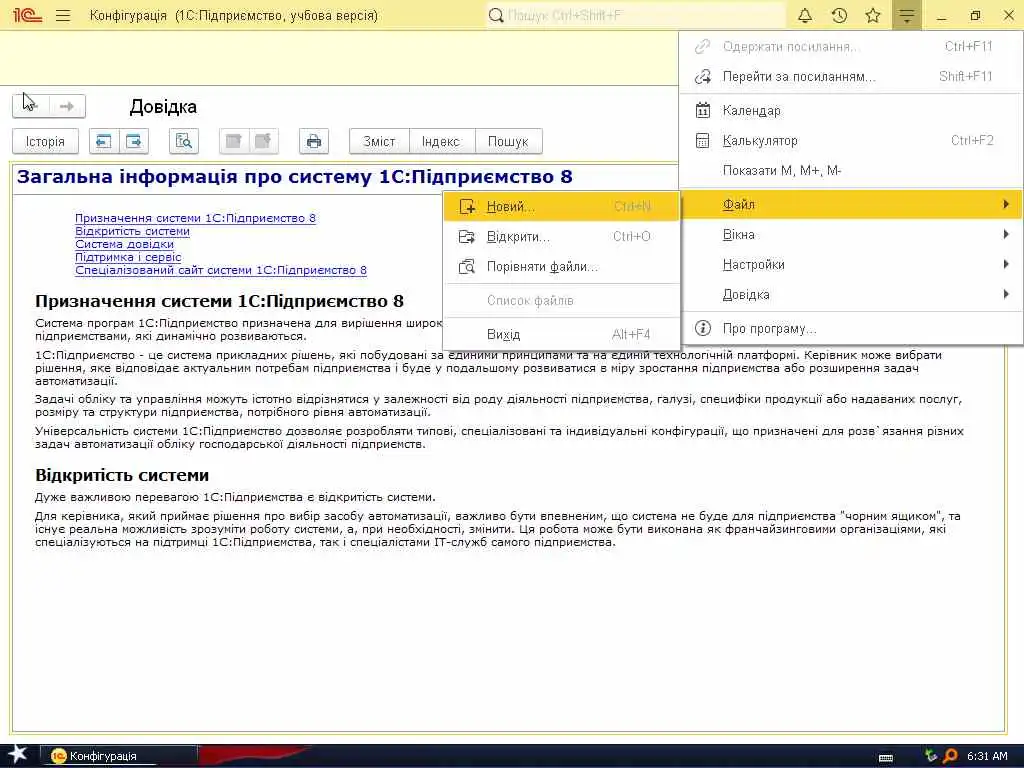1024x768 pixels.
Task: Click the calendar icon beside Календар
Action: [703, 110]
